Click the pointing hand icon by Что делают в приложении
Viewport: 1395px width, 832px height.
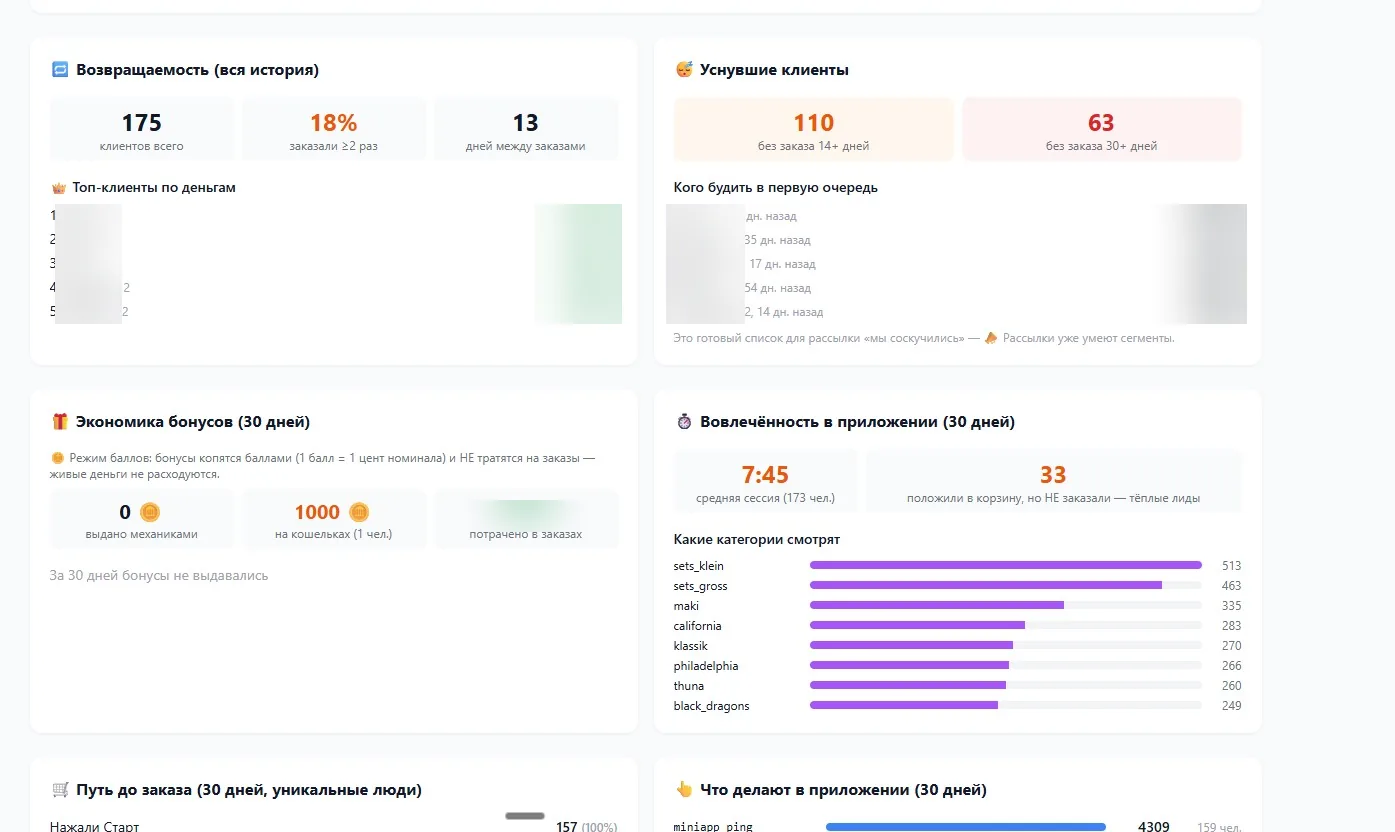(684, 790)
